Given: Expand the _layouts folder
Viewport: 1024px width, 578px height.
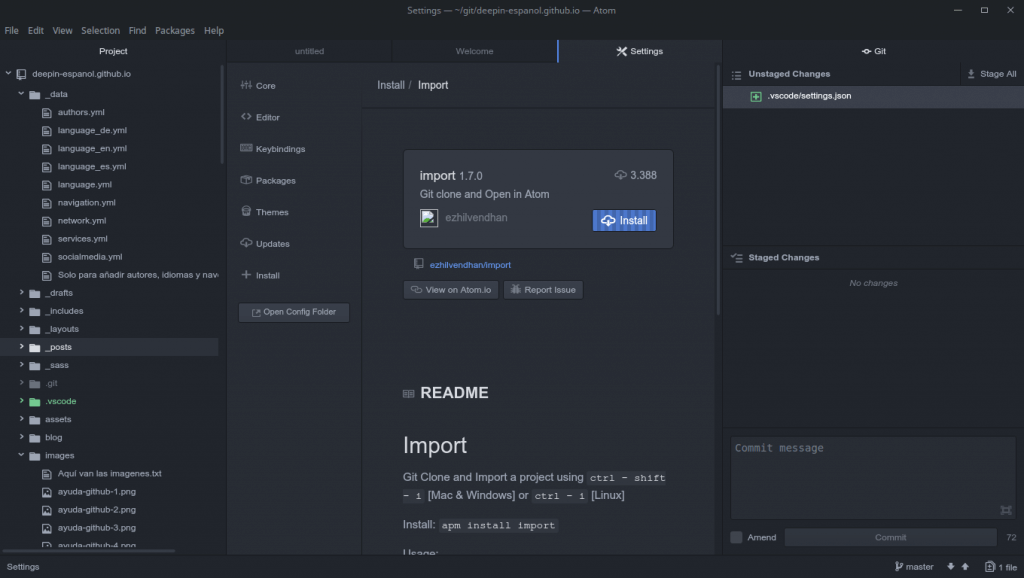Looking at the screenshot, I should point(21,328).
